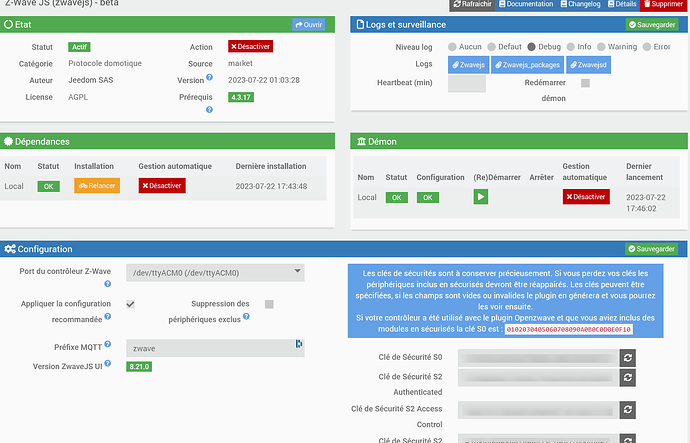Select the Info log level
The width and height of the screenshot is (690, 443).
[571, 47]
